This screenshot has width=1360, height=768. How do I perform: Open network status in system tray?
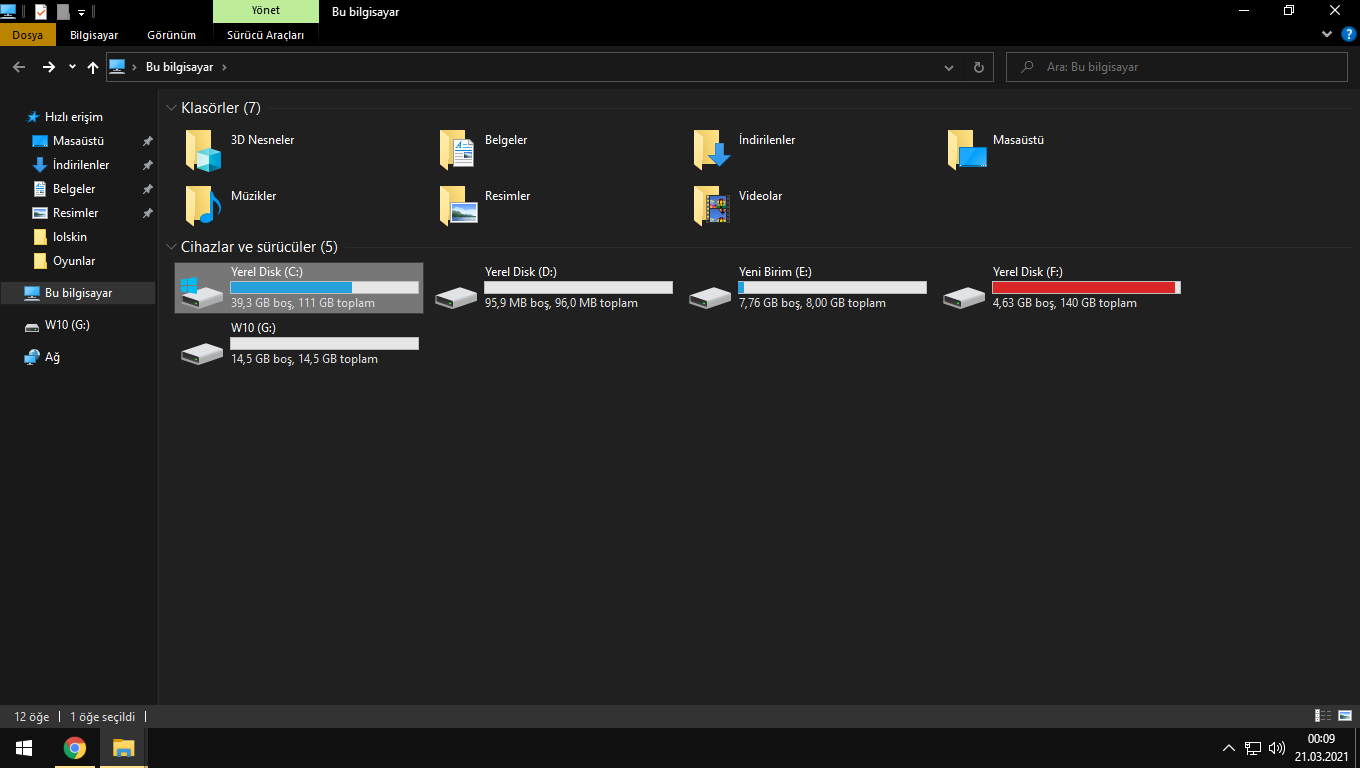click(1253, 748)
